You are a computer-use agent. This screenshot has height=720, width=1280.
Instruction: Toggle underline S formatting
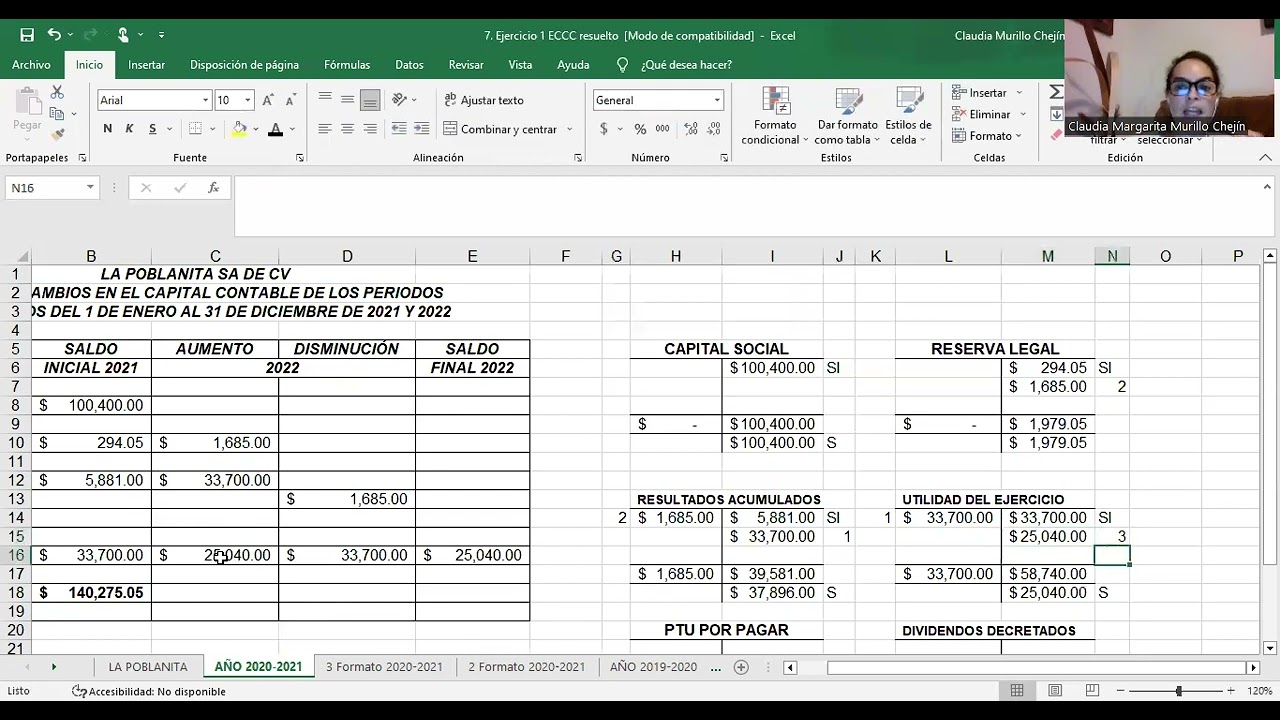(x=152, y=129)
